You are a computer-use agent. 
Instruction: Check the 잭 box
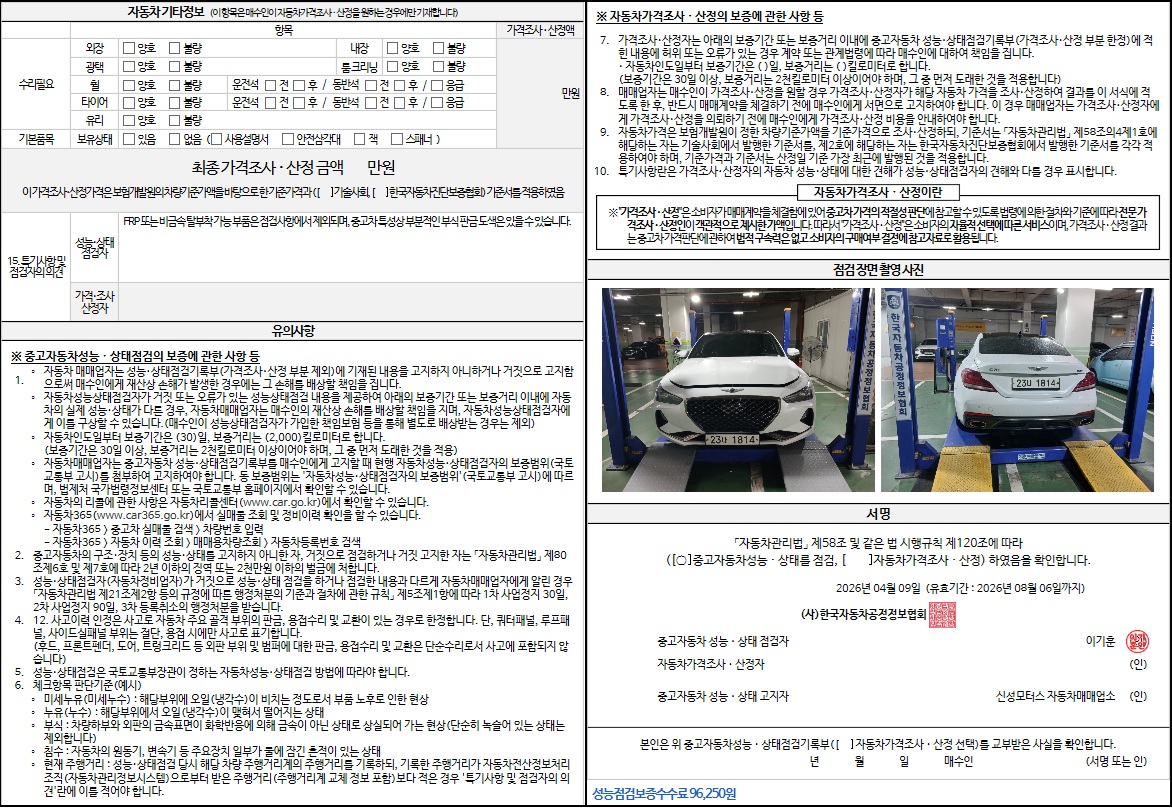pyautogui.click(x=360, y=139)
